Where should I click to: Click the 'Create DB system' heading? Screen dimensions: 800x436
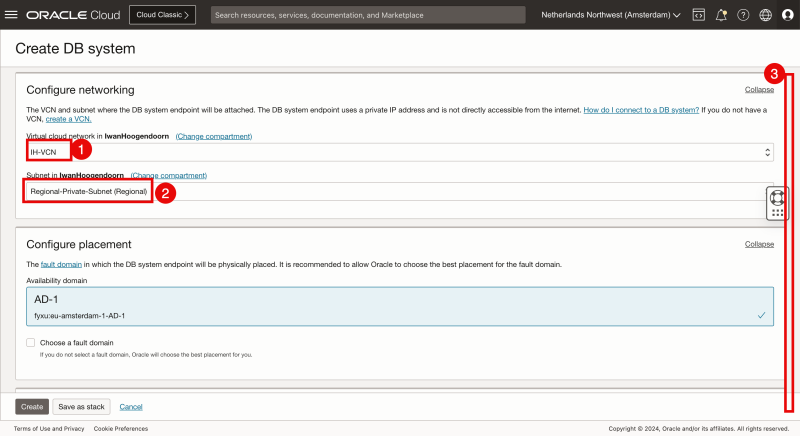[x=76, y=48]
